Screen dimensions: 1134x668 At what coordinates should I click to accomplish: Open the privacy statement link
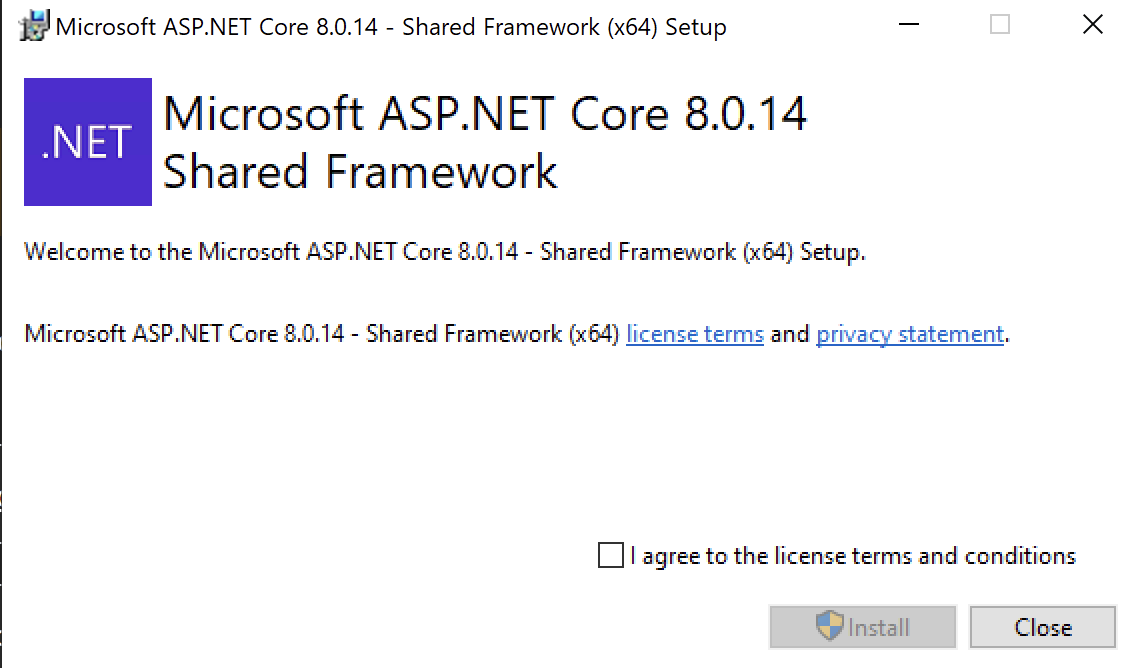[910, 334]
